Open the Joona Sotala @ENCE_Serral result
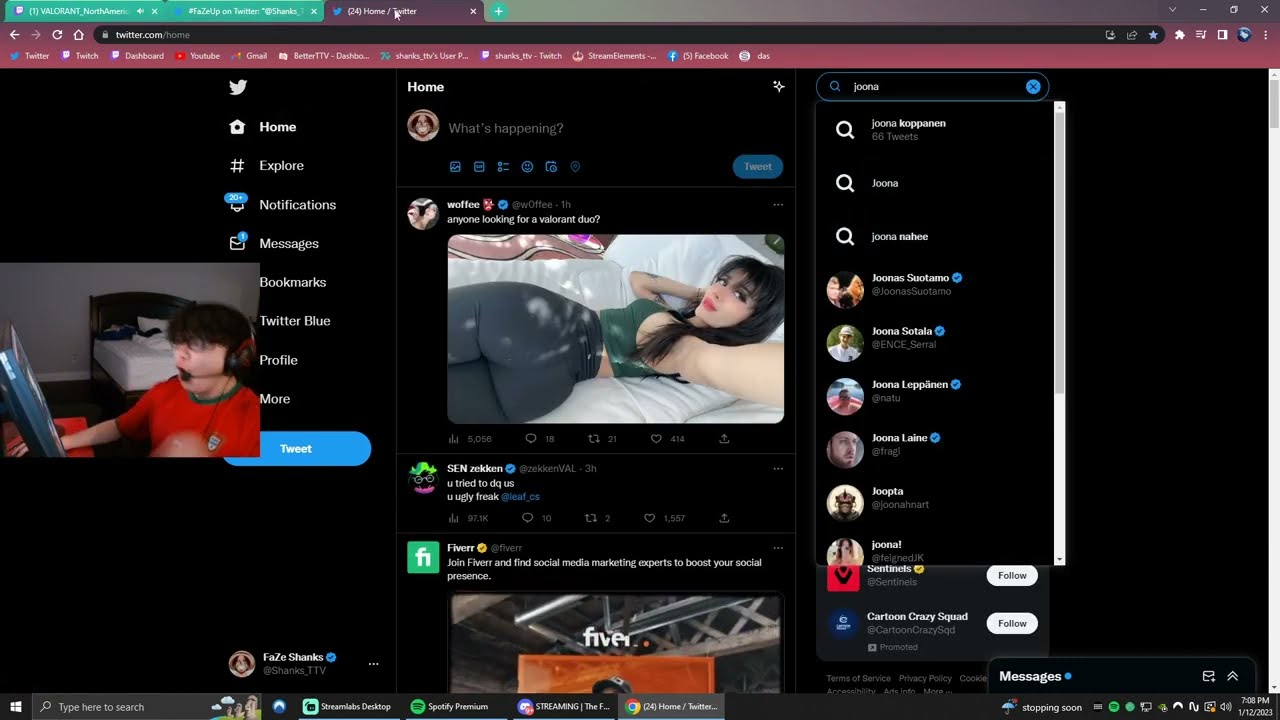 [x=934, y=343]
